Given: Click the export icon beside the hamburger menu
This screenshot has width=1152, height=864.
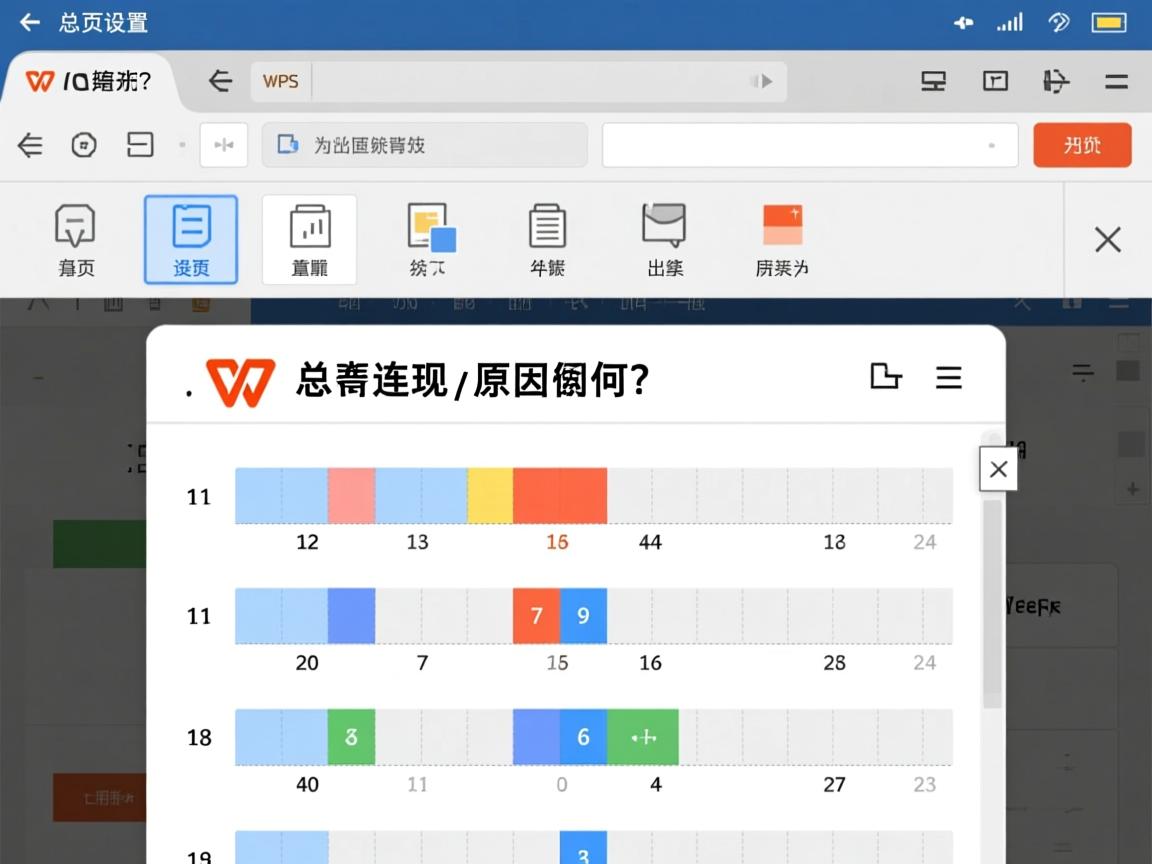Looking at the screenshot, I should point(1056,81).
